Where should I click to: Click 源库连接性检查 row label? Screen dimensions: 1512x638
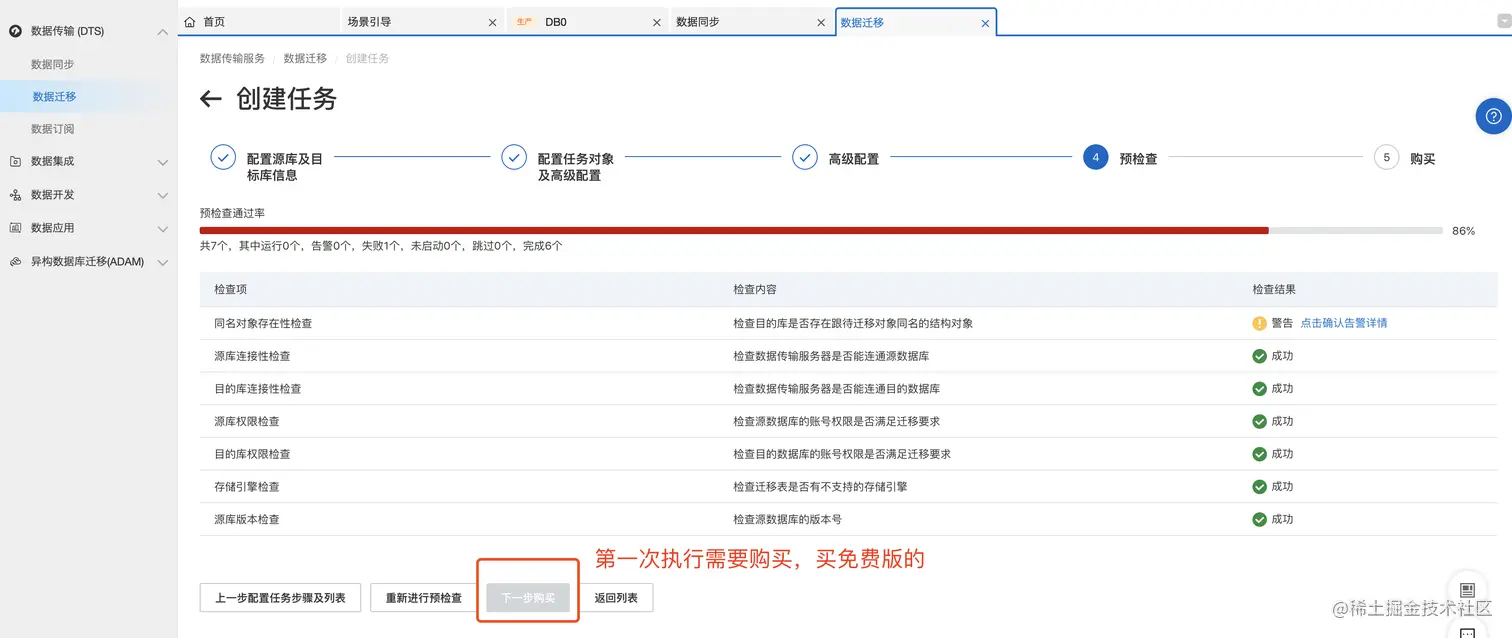tap(252, 356)
